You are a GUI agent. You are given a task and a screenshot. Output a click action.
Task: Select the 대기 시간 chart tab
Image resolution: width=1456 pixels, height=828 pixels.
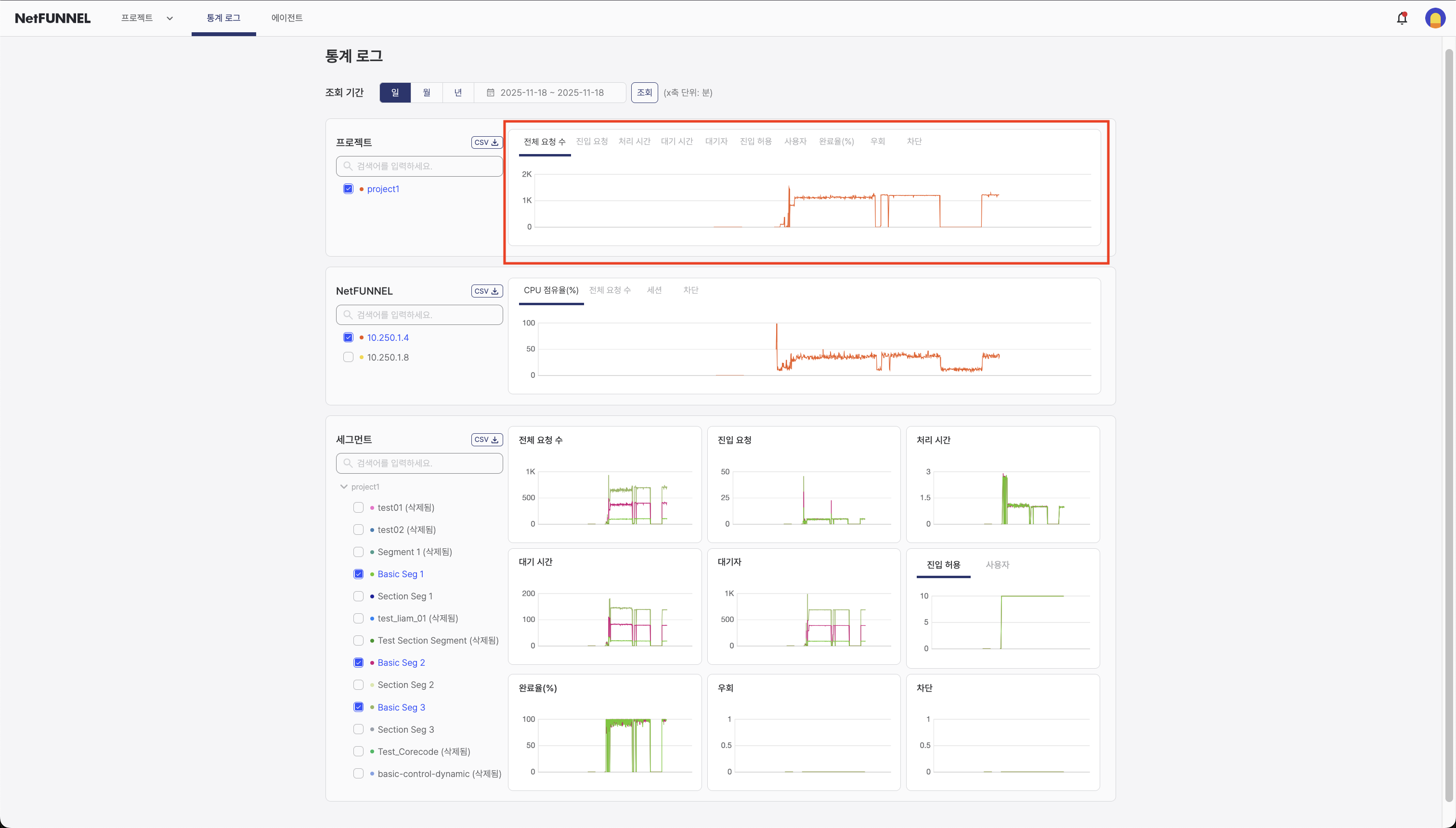676,142
